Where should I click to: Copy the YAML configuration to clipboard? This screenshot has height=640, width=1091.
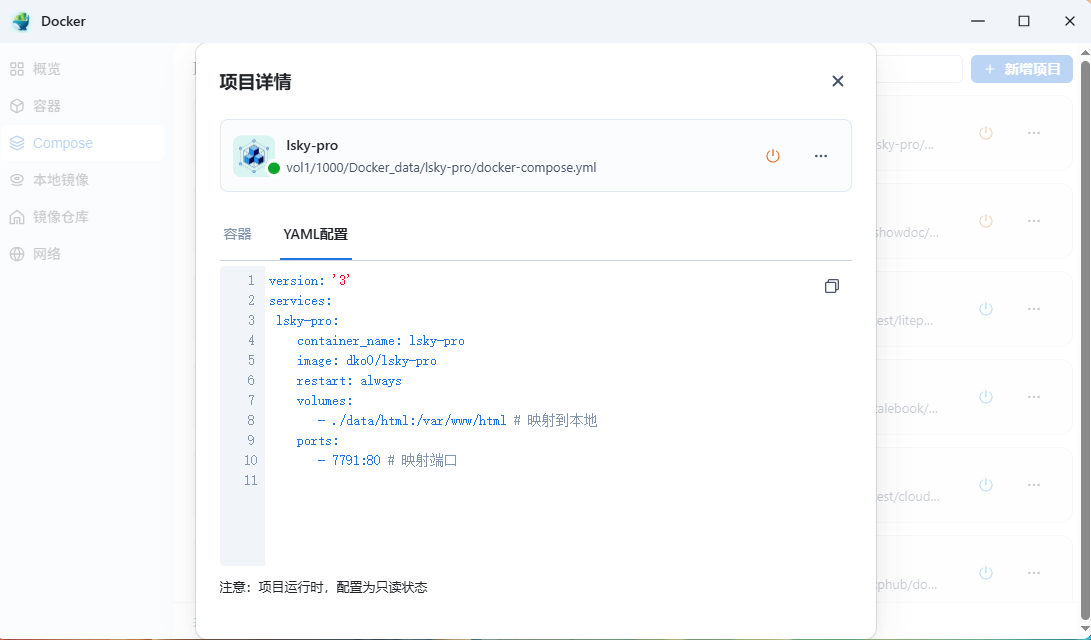[x=831, y=286]
